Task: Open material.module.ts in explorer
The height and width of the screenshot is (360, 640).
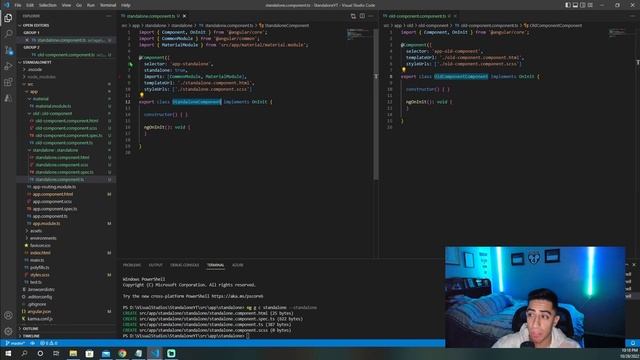Action: 53,106
